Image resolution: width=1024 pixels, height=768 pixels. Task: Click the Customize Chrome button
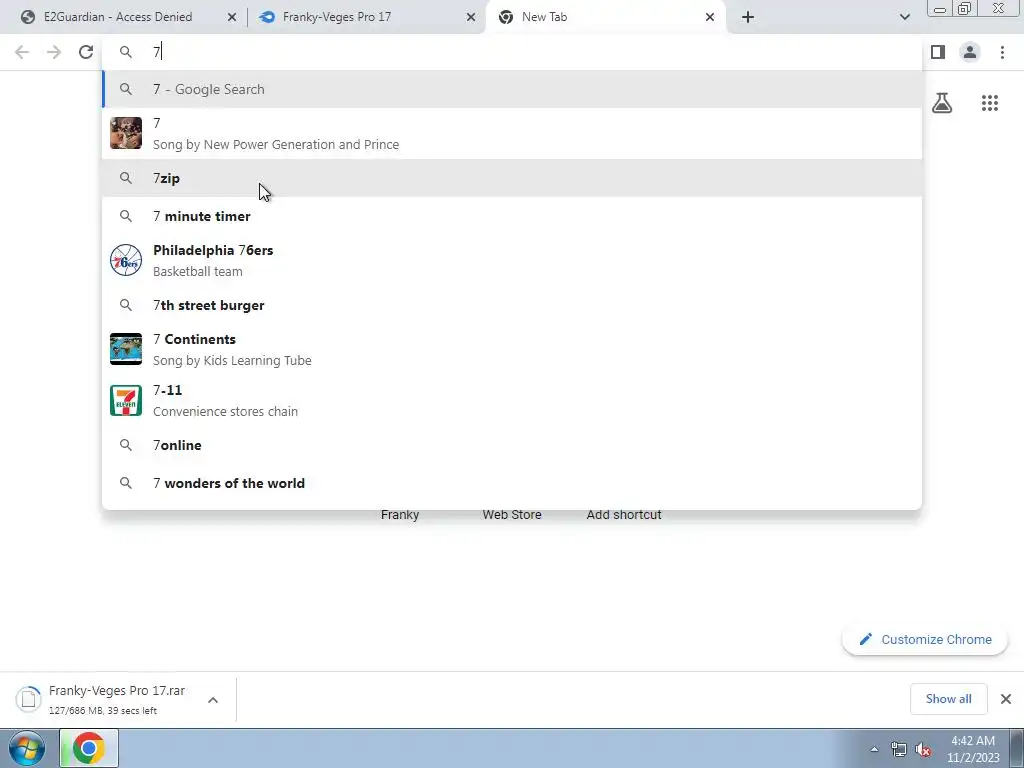925,639
